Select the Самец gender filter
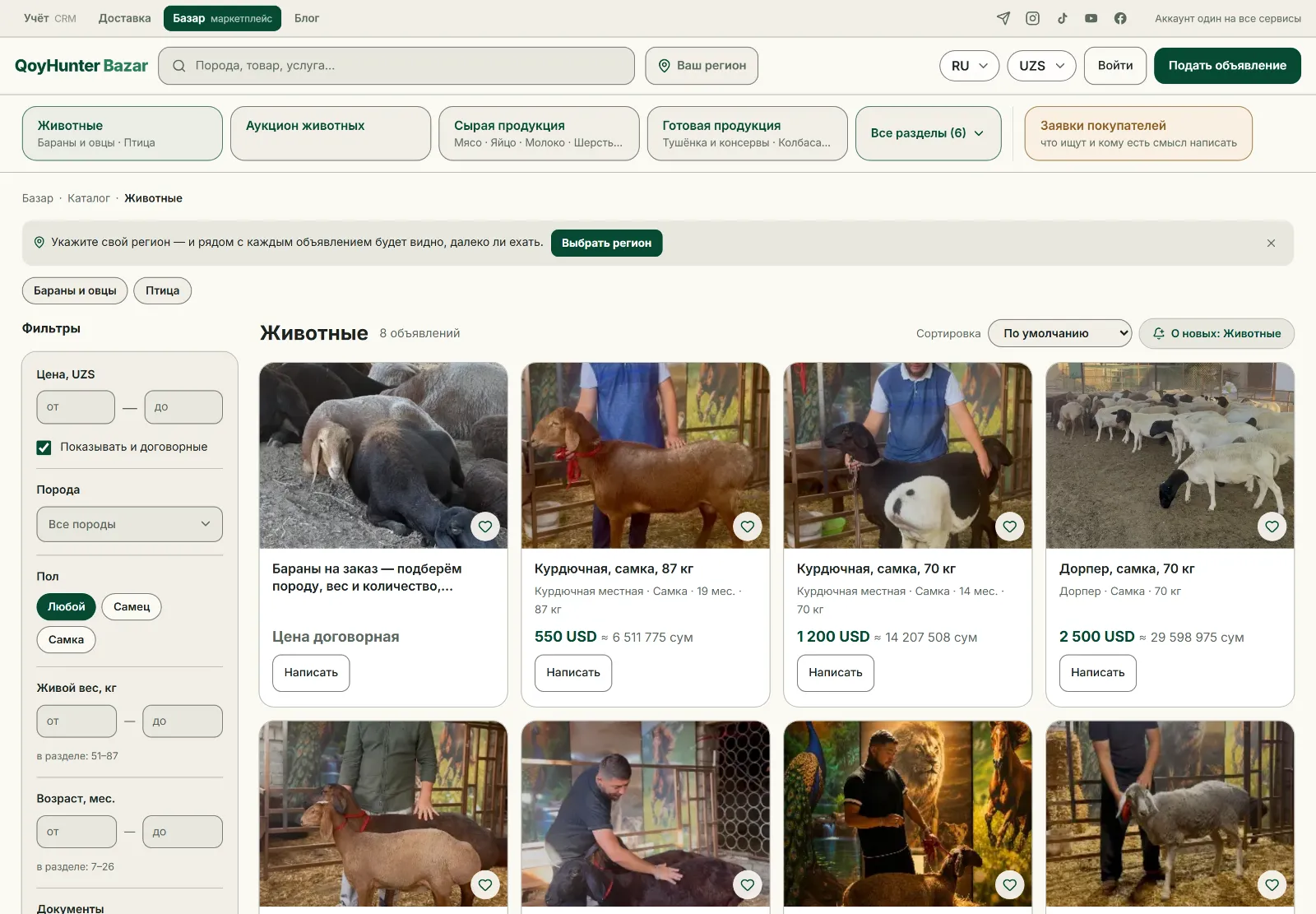The width and height of the screenshot is (1316, 914). (132, 607)
